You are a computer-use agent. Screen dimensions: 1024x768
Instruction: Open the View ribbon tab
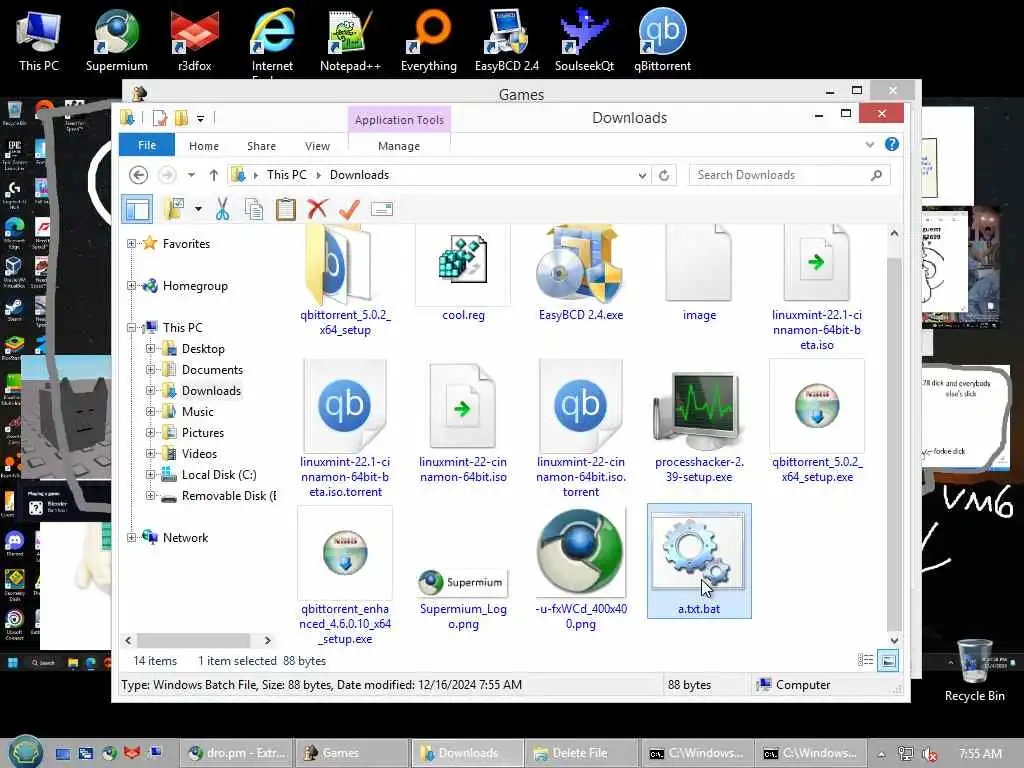[x=317, y=146]
